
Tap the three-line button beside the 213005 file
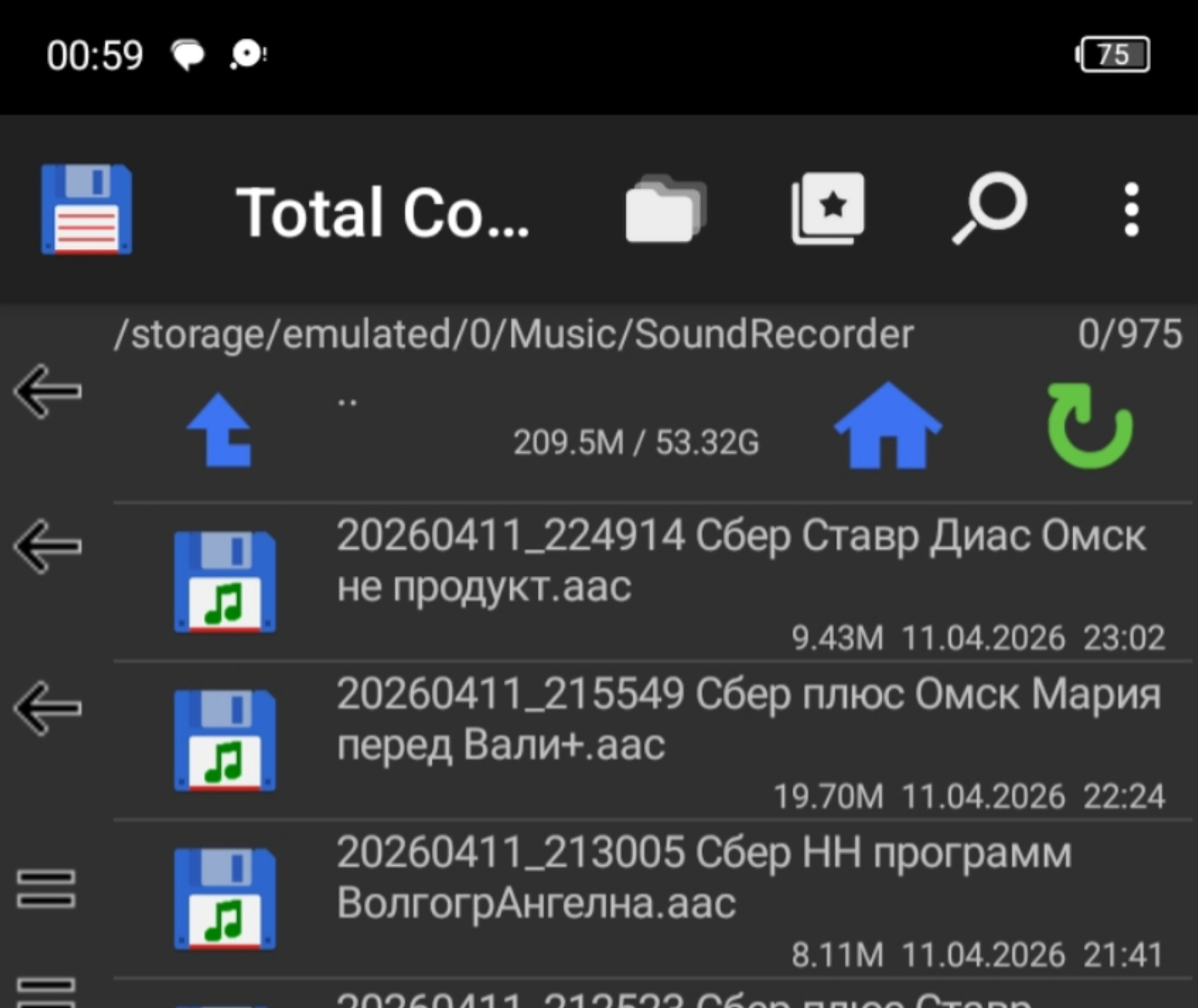point(46,888)
